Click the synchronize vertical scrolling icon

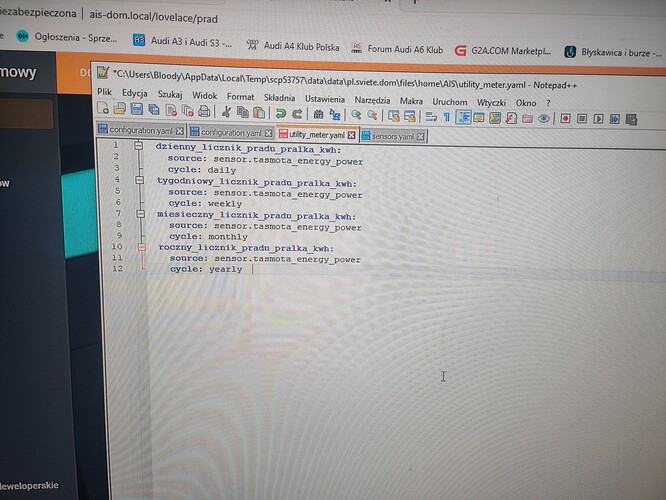click(x=393, y=116)
